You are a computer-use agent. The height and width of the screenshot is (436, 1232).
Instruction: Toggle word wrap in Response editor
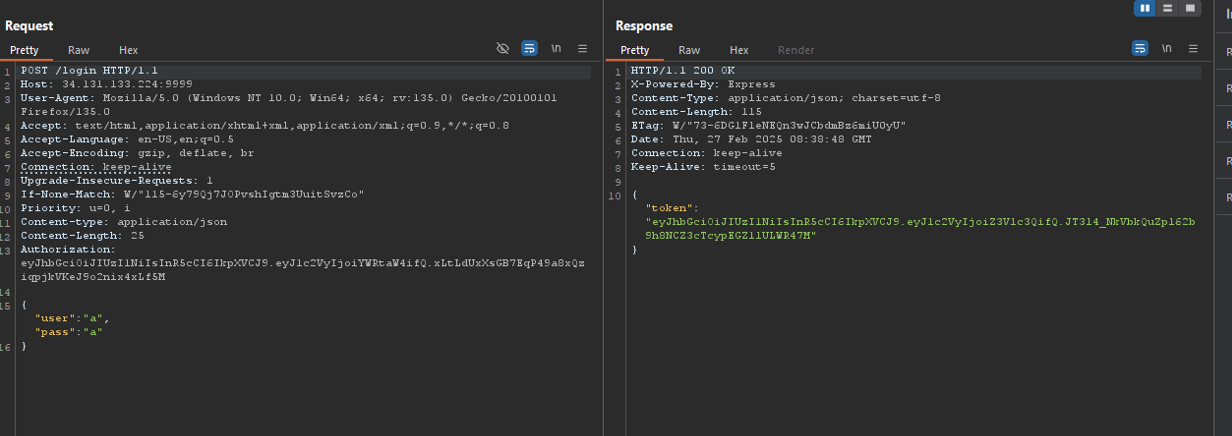[1139, 48]
